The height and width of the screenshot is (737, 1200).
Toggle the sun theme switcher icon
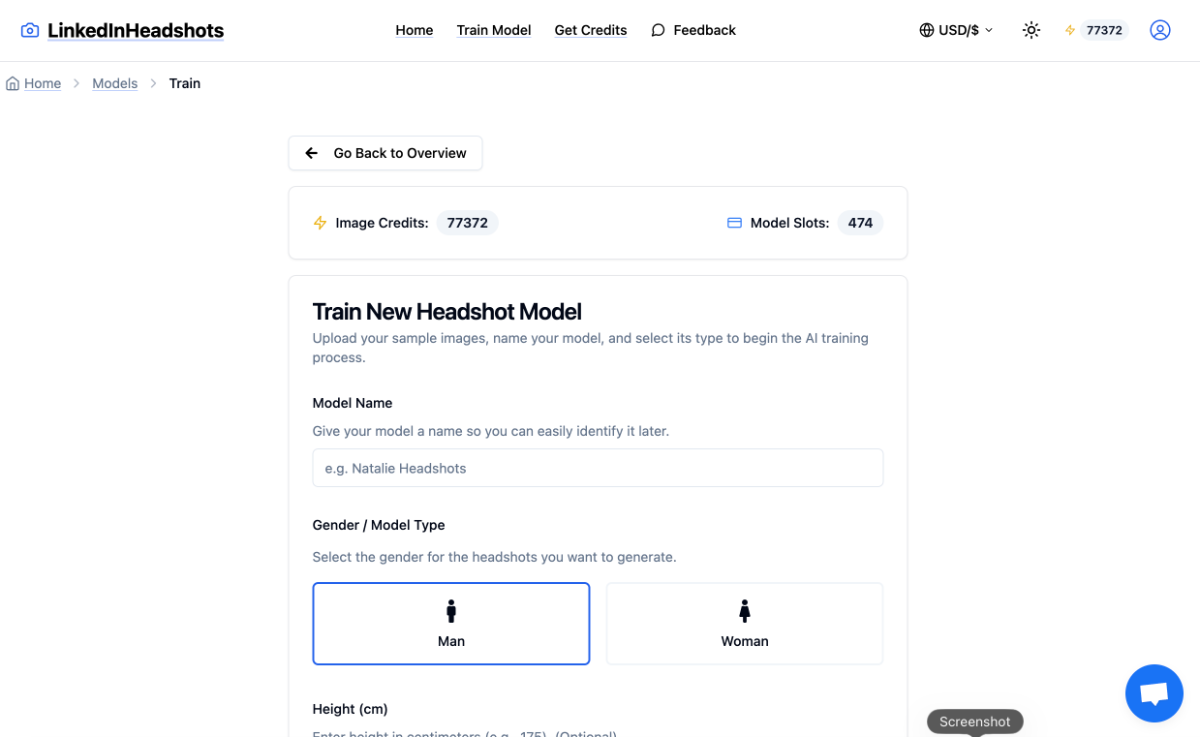point(1031,30)
